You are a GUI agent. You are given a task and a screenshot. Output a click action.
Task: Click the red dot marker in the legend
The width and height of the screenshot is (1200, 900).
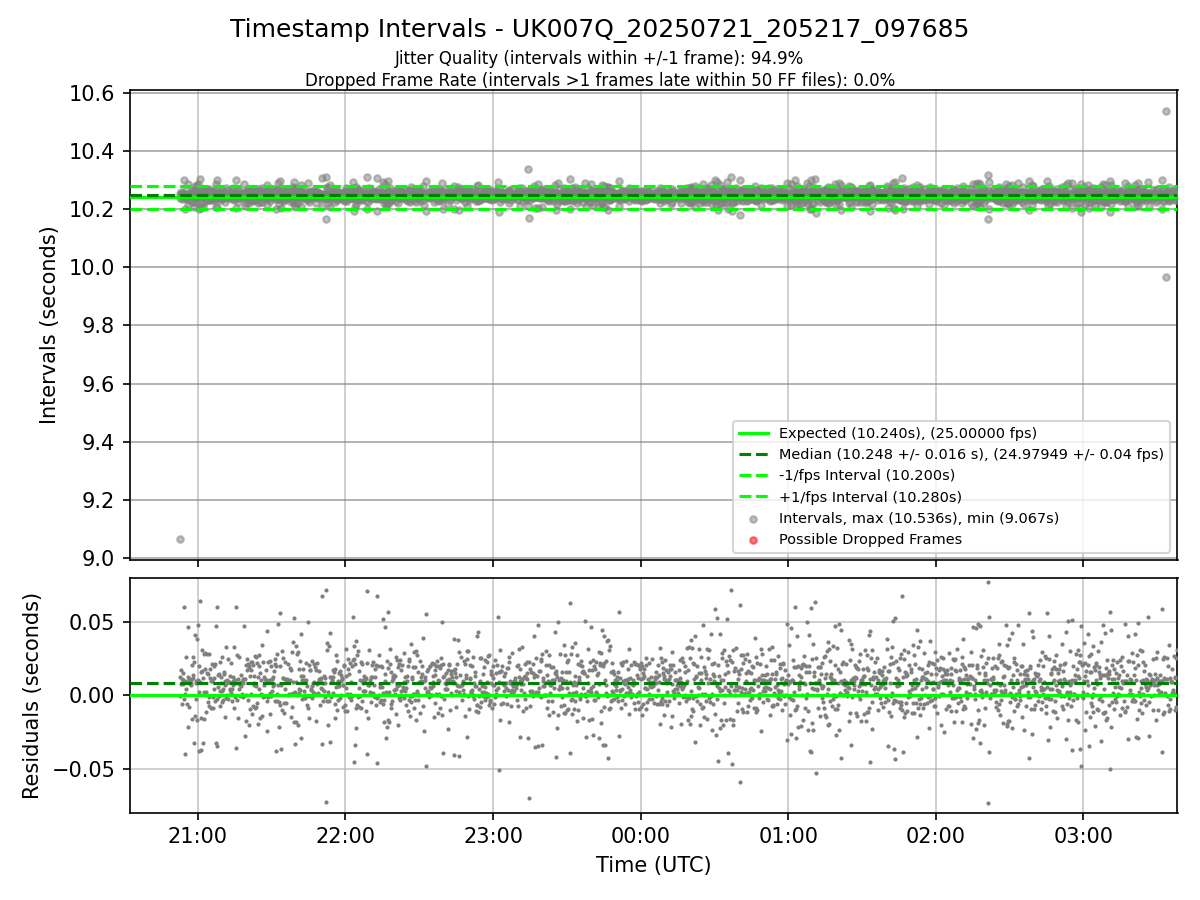click(x=754, y=540)
